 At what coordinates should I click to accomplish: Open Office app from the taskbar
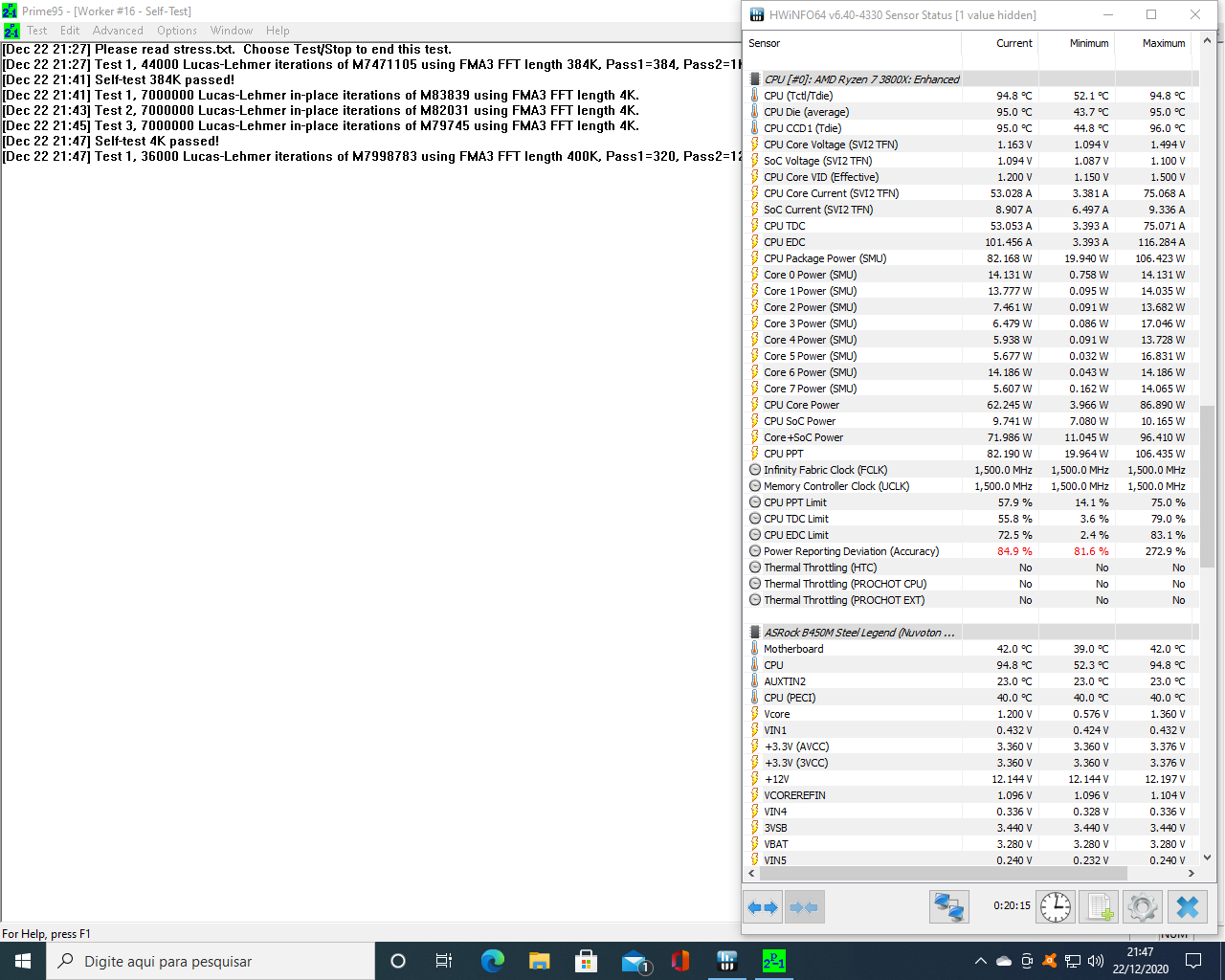point(680,961)
